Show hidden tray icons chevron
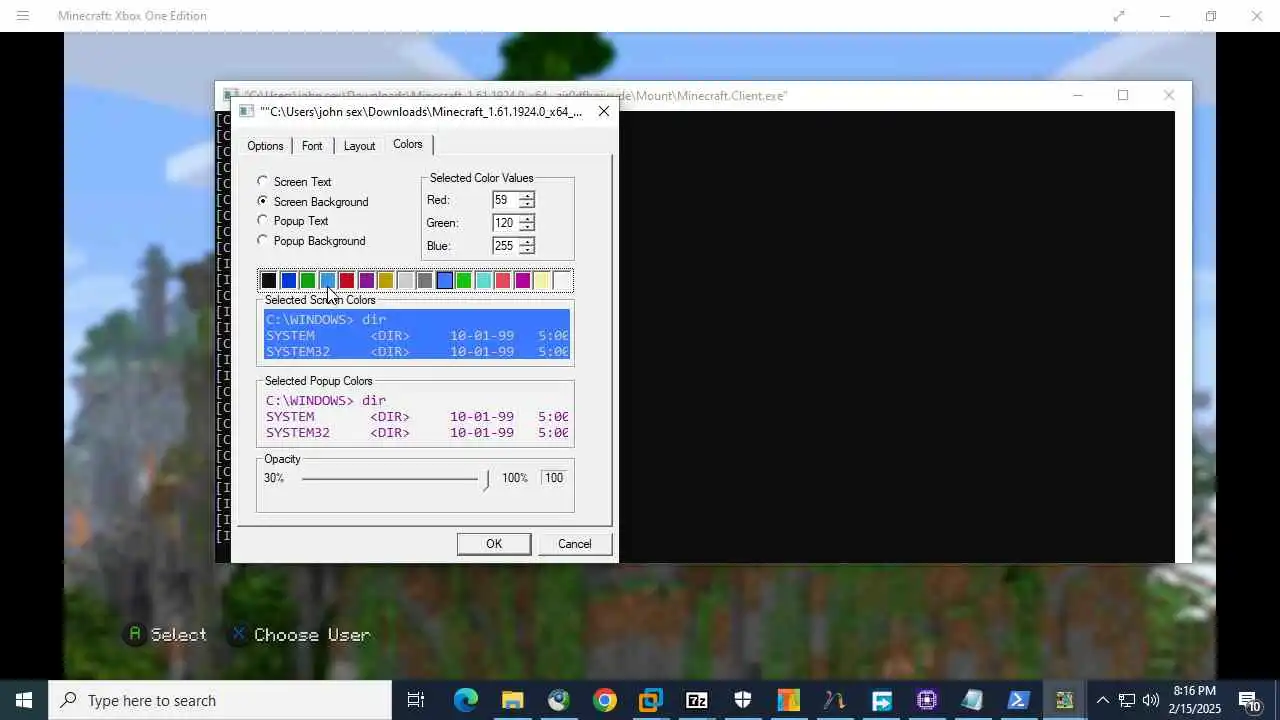Image resolution: width=1280 pixels, height=720 pixels. (1102, 700)
